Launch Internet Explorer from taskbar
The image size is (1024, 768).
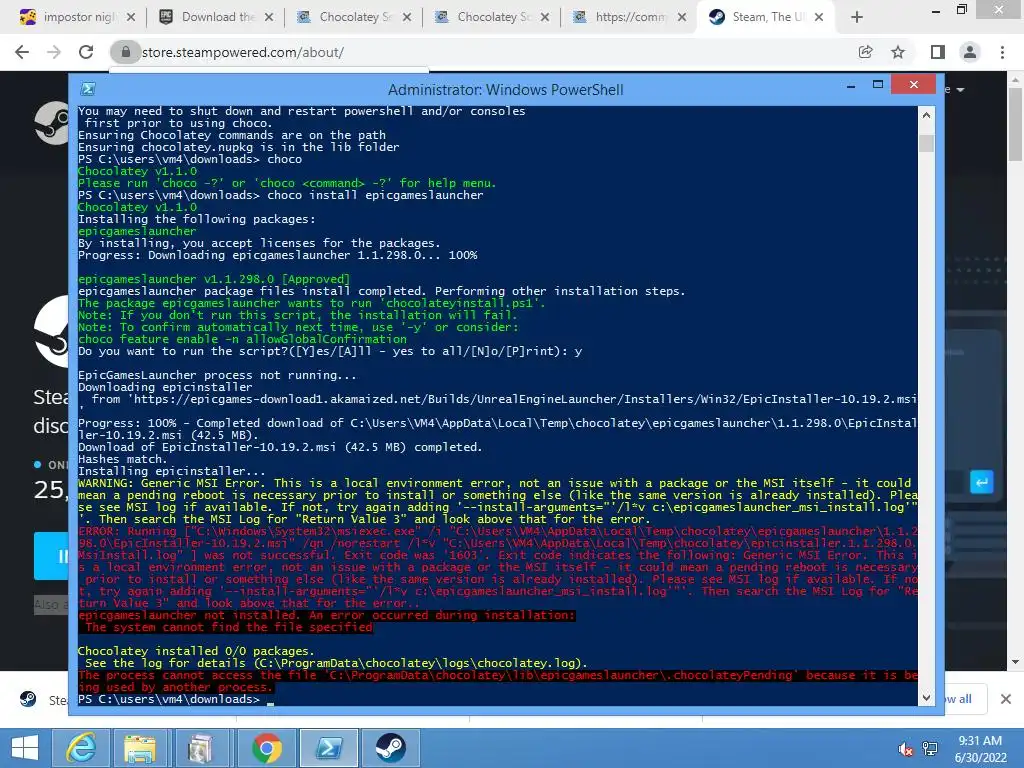tap(81, 748)
